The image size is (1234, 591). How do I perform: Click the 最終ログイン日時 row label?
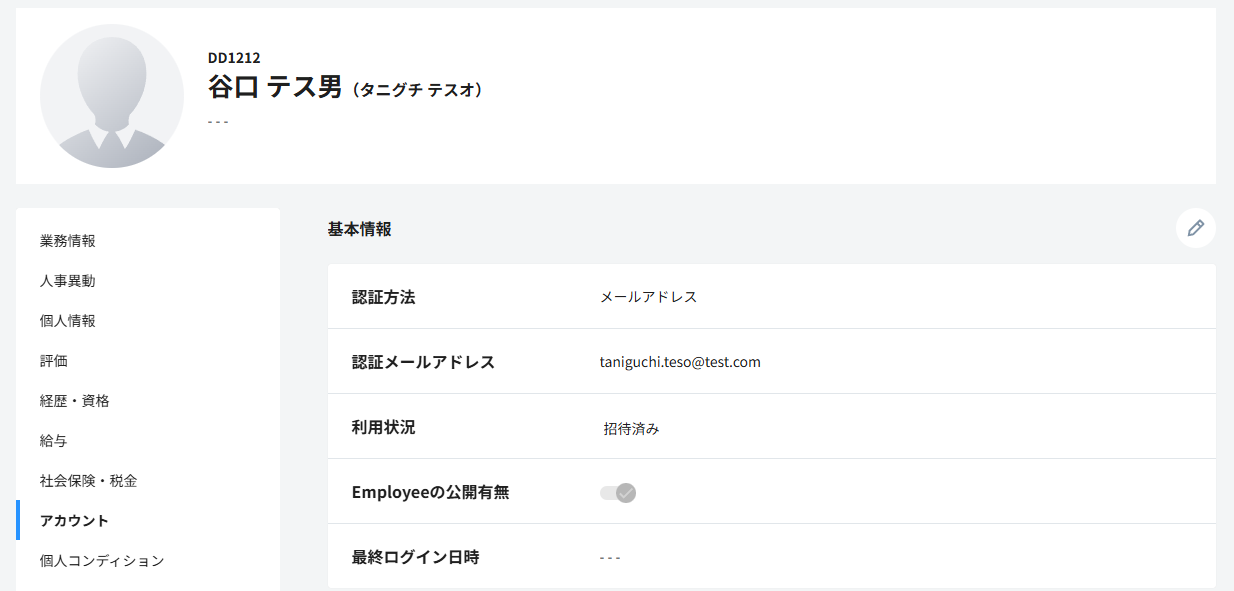pos(415,557)
